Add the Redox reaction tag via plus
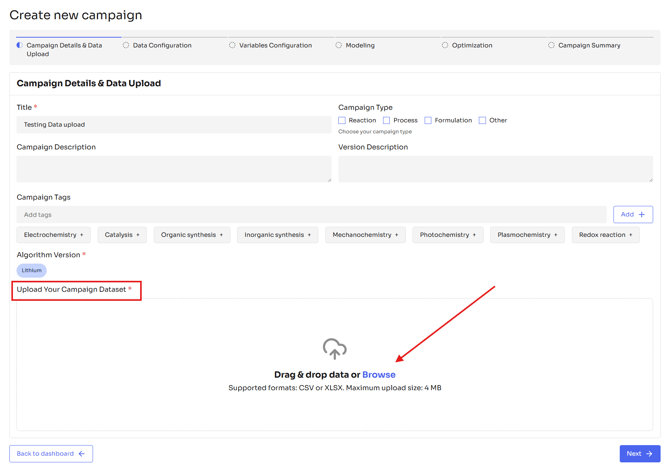This screenshot has height=471, width=670. [631, 235]
